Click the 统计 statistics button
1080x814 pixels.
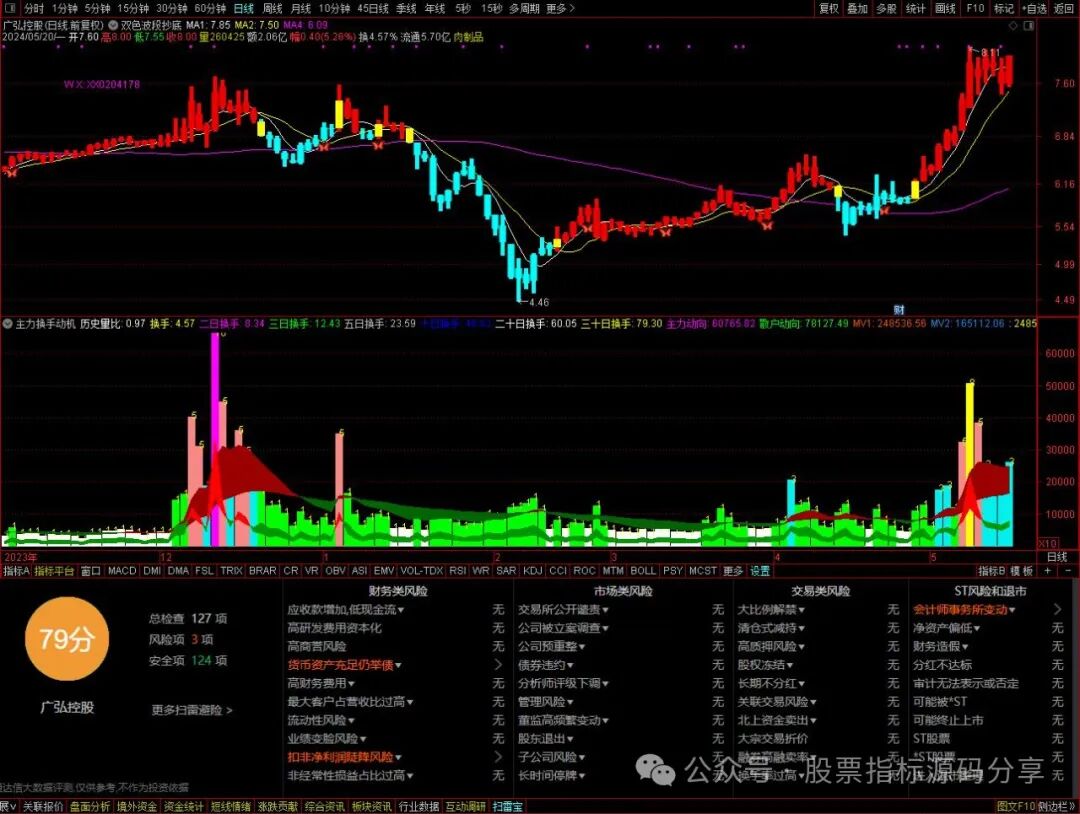[x=915, y=8]
